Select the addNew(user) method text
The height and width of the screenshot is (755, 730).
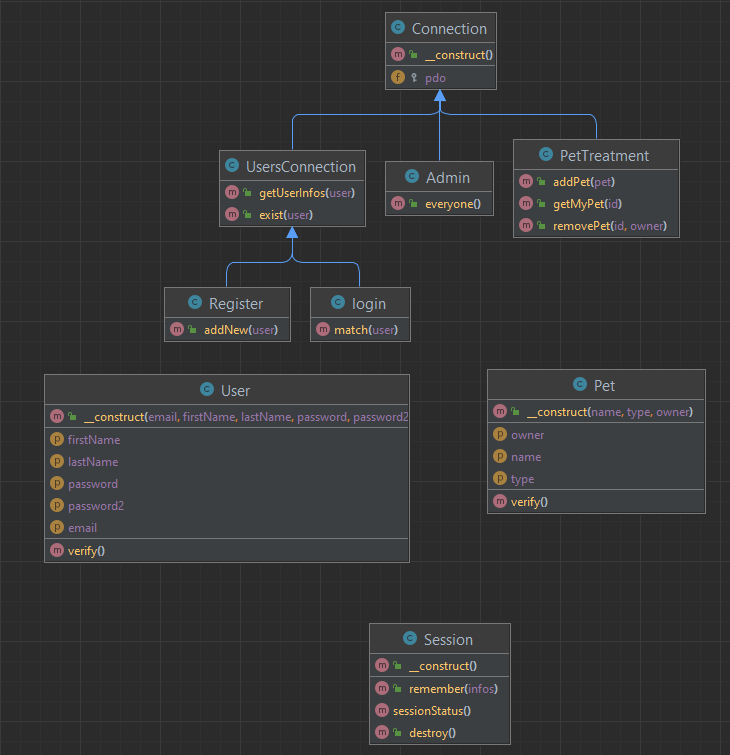[x=241, y=330]
